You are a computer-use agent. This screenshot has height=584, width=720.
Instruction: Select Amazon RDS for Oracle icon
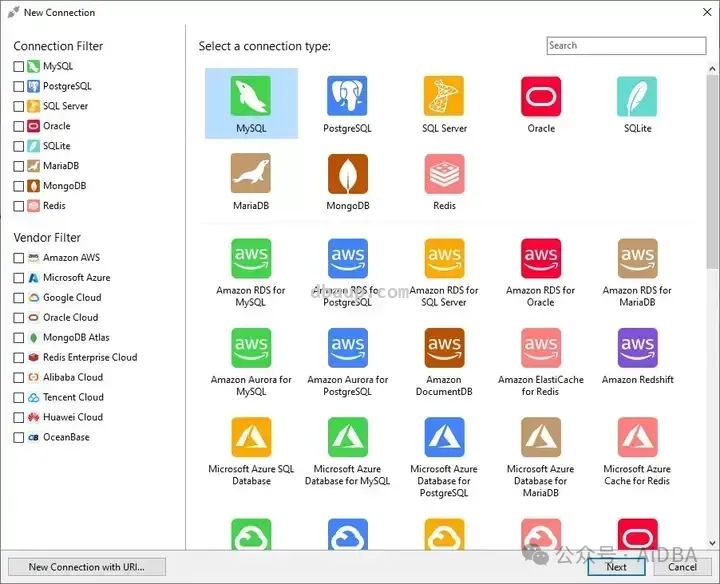[541, 258]
